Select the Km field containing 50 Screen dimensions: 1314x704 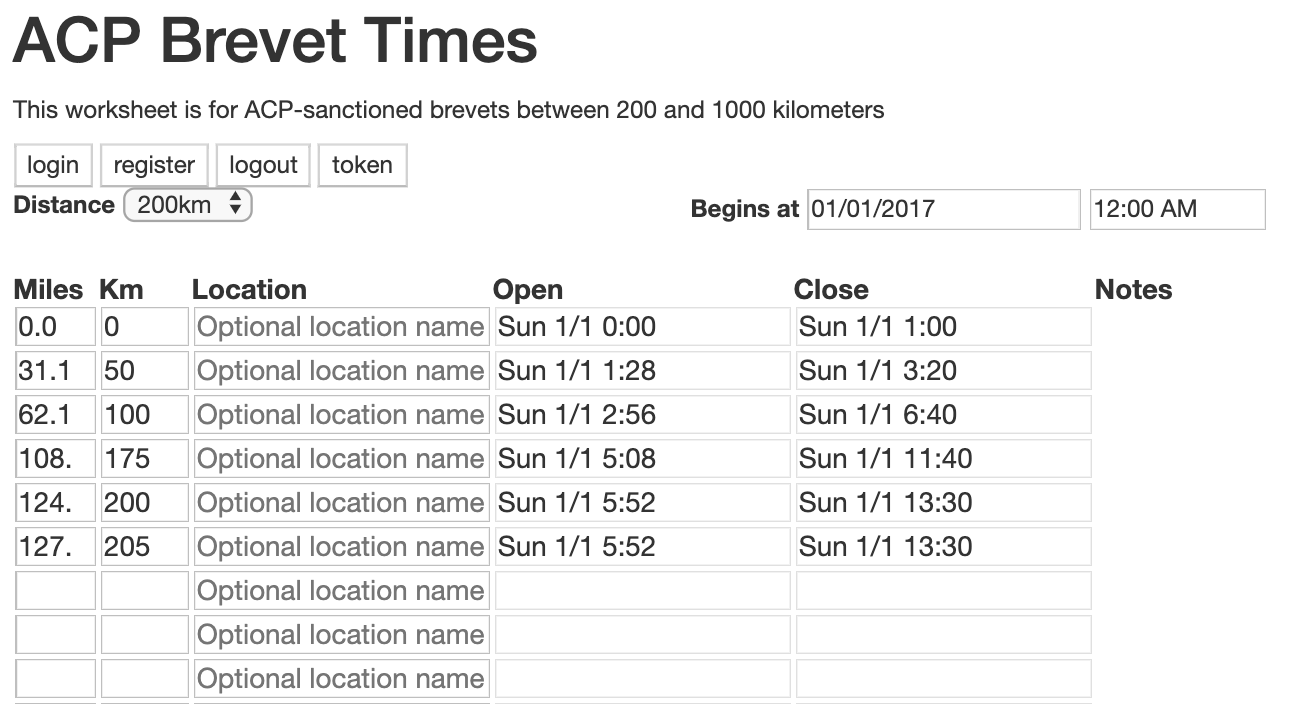click(x=145, y=371)
